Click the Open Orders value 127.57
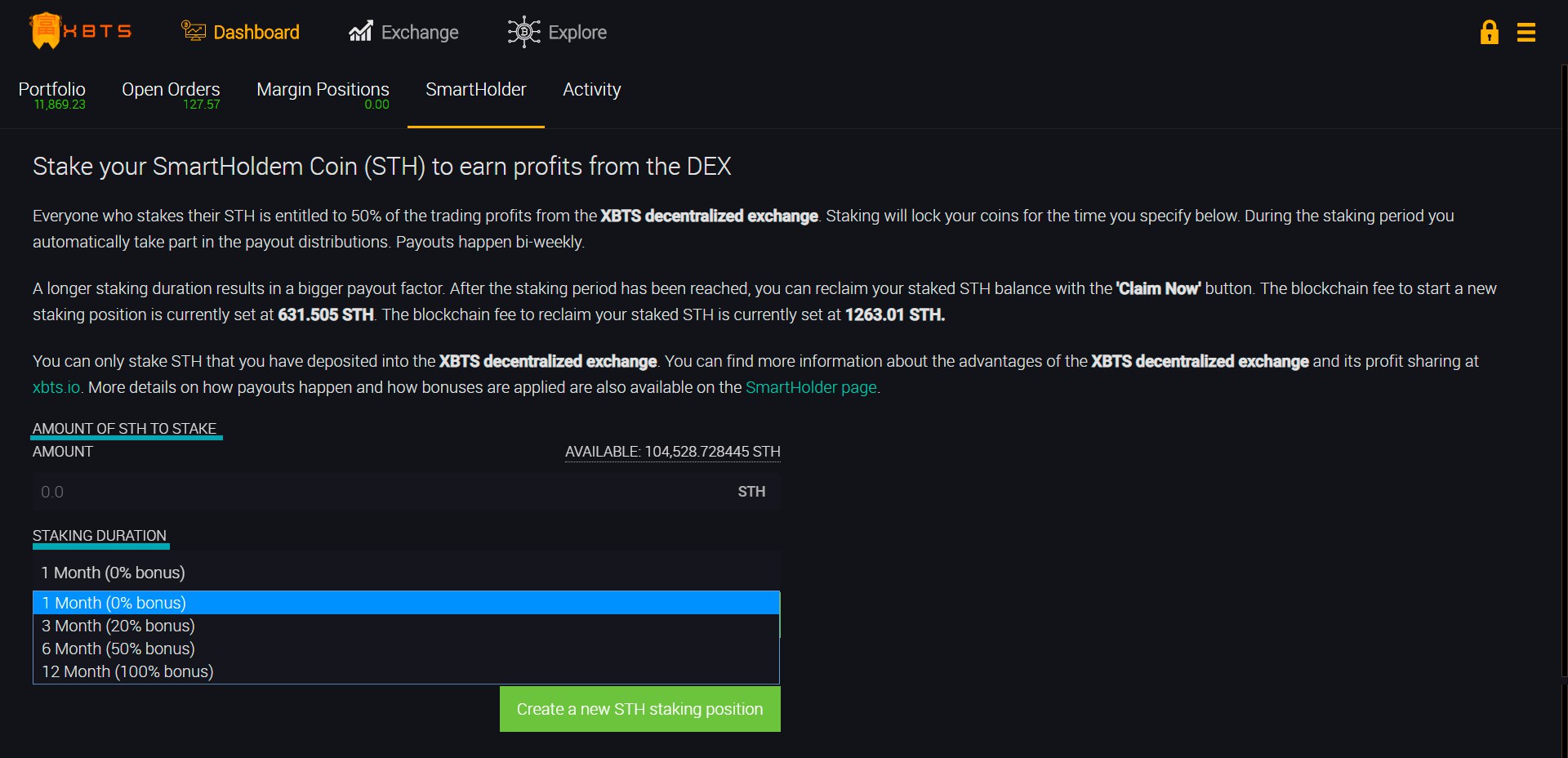The width and height of the screenshot is (1568, 758). point(202,105)
